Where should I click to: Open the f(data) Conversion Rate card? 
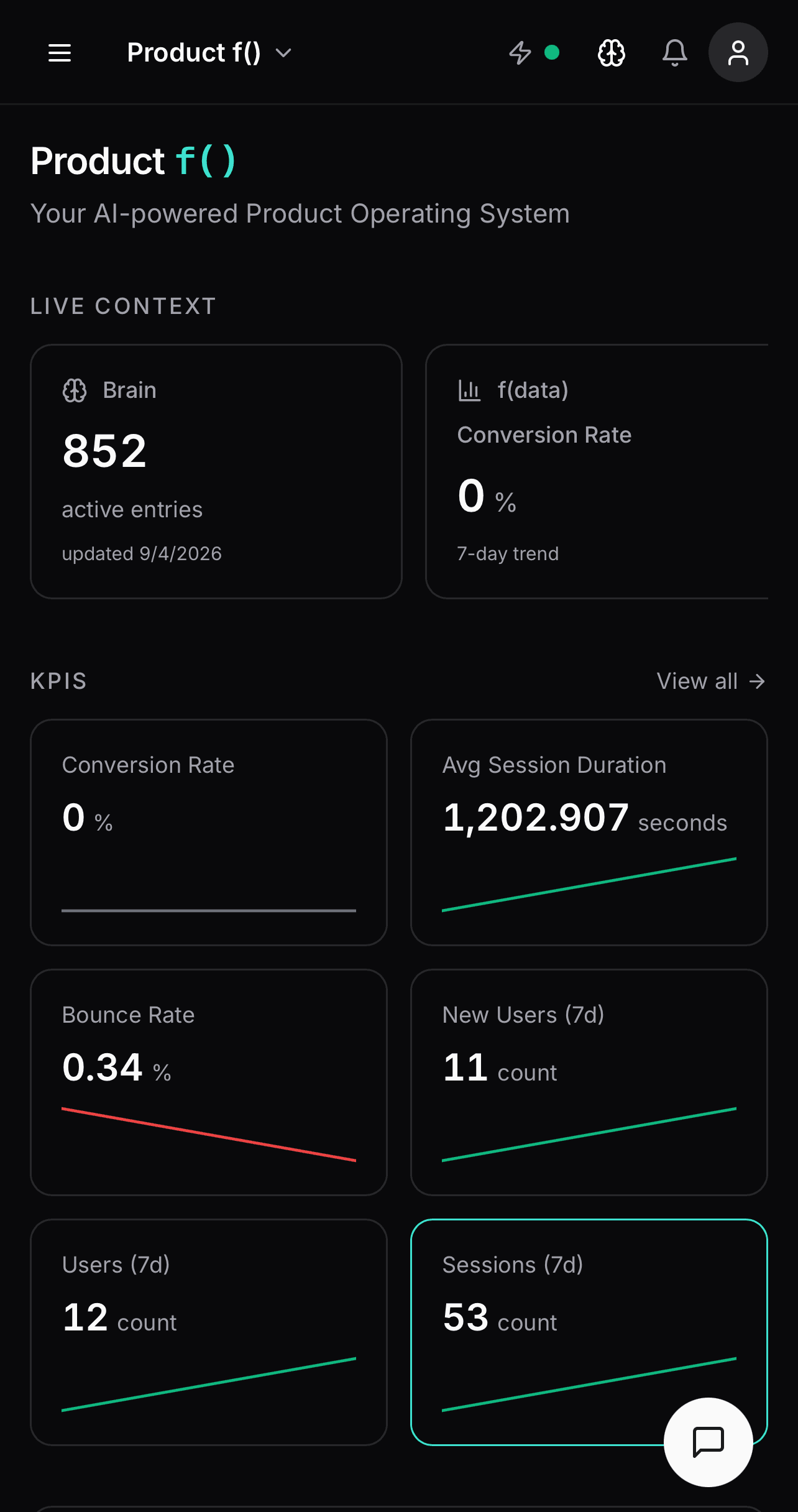coord(597,471)
